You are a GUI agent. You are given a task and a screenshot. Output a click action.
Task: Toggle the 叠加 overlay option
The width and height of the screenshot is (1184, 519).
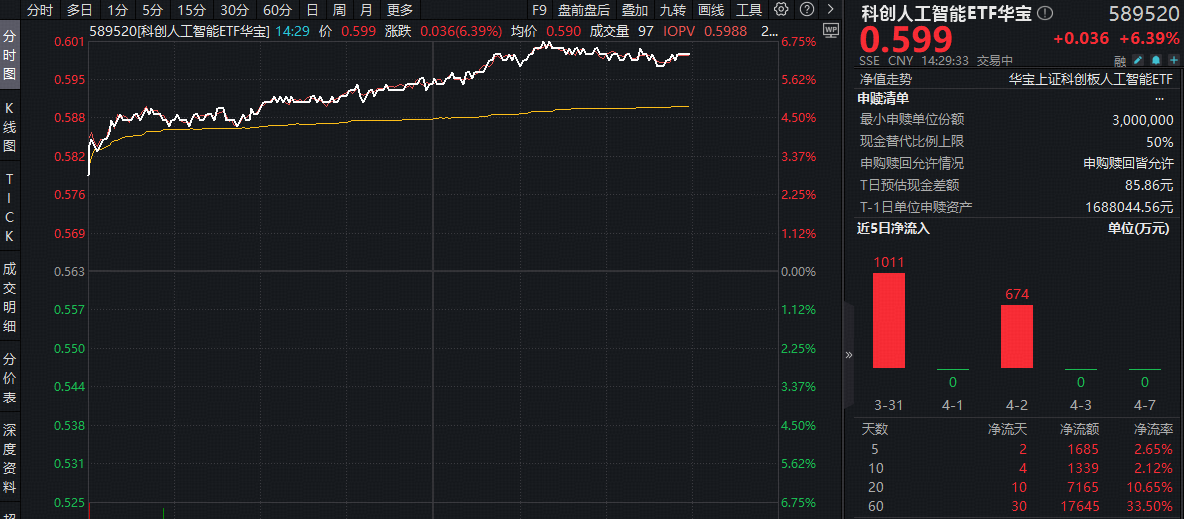pos(634,10)
